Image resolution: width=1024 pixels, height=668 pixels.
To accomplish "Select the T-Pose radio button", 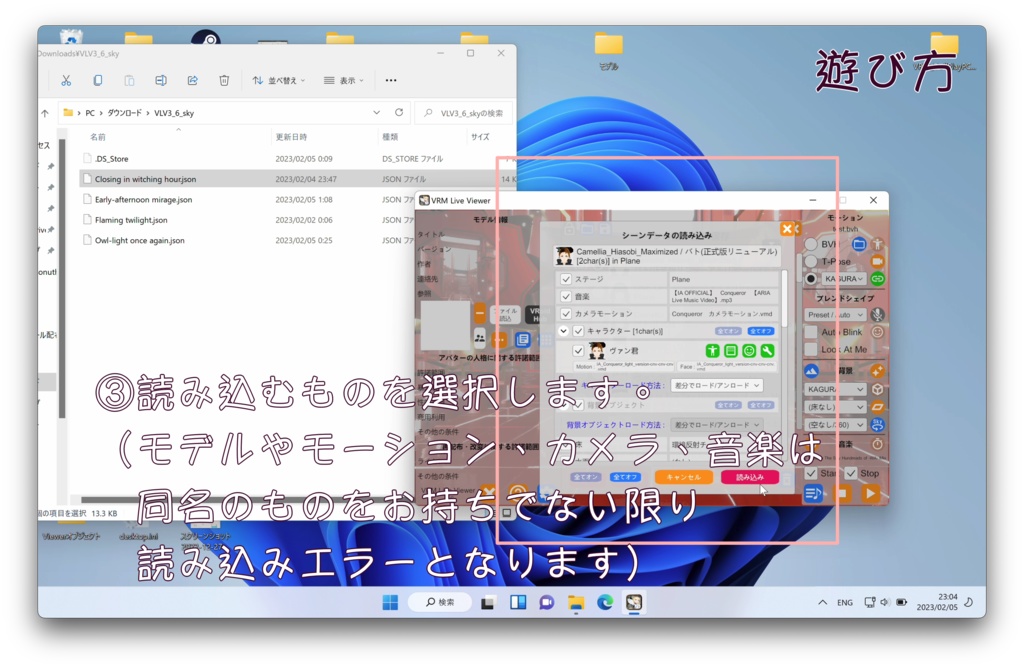I will click(x=810, y=261).
